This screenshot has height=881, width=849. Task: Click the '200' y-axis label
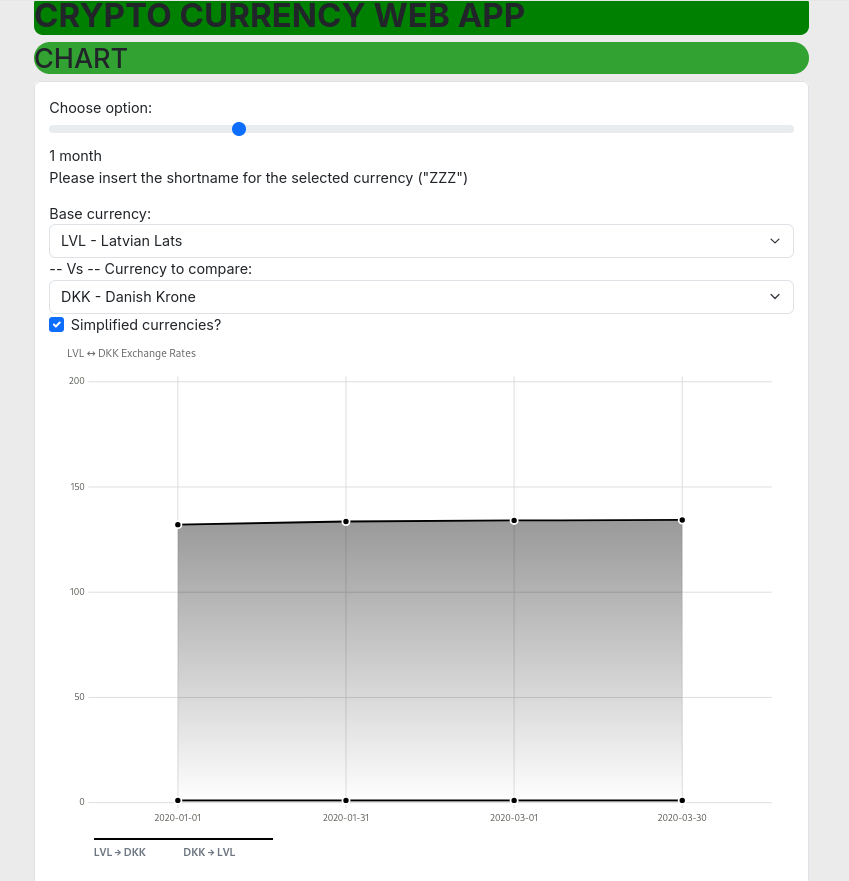click(77, 381)
